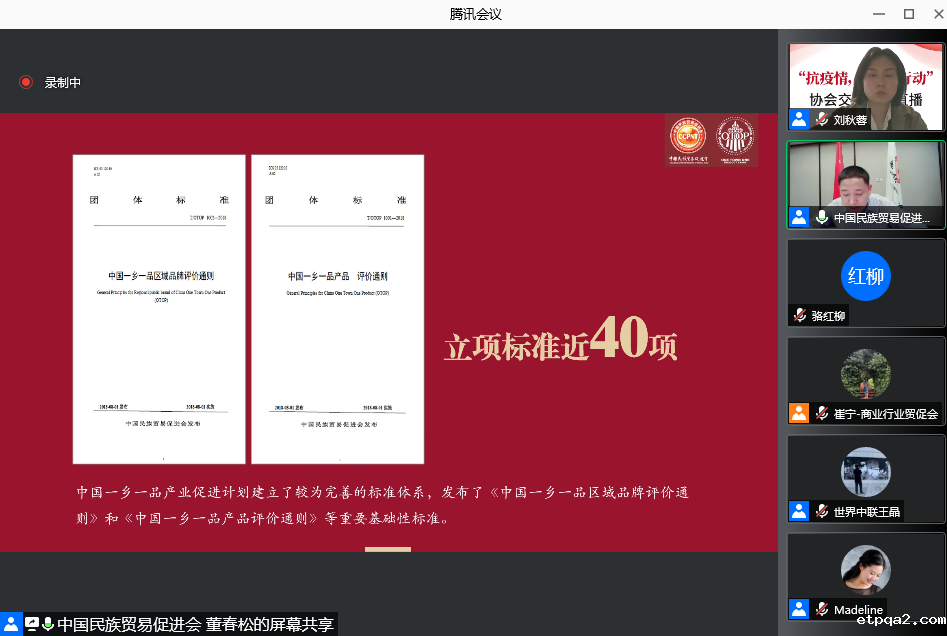Viewport: 947px width, 636px height.
Task: Click the 董春松的屏幕共享 sharing label
Action: point(269,624)
